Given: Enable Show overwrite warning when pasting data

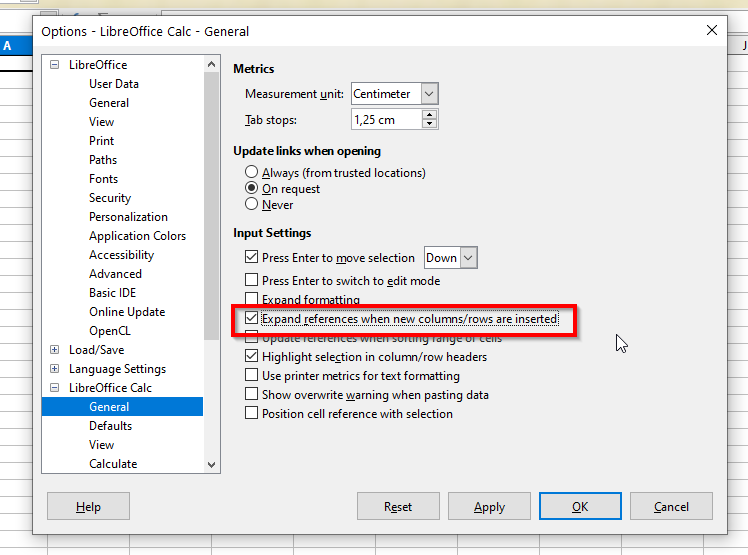Looking at the screenshot, I should pos(251,394).
